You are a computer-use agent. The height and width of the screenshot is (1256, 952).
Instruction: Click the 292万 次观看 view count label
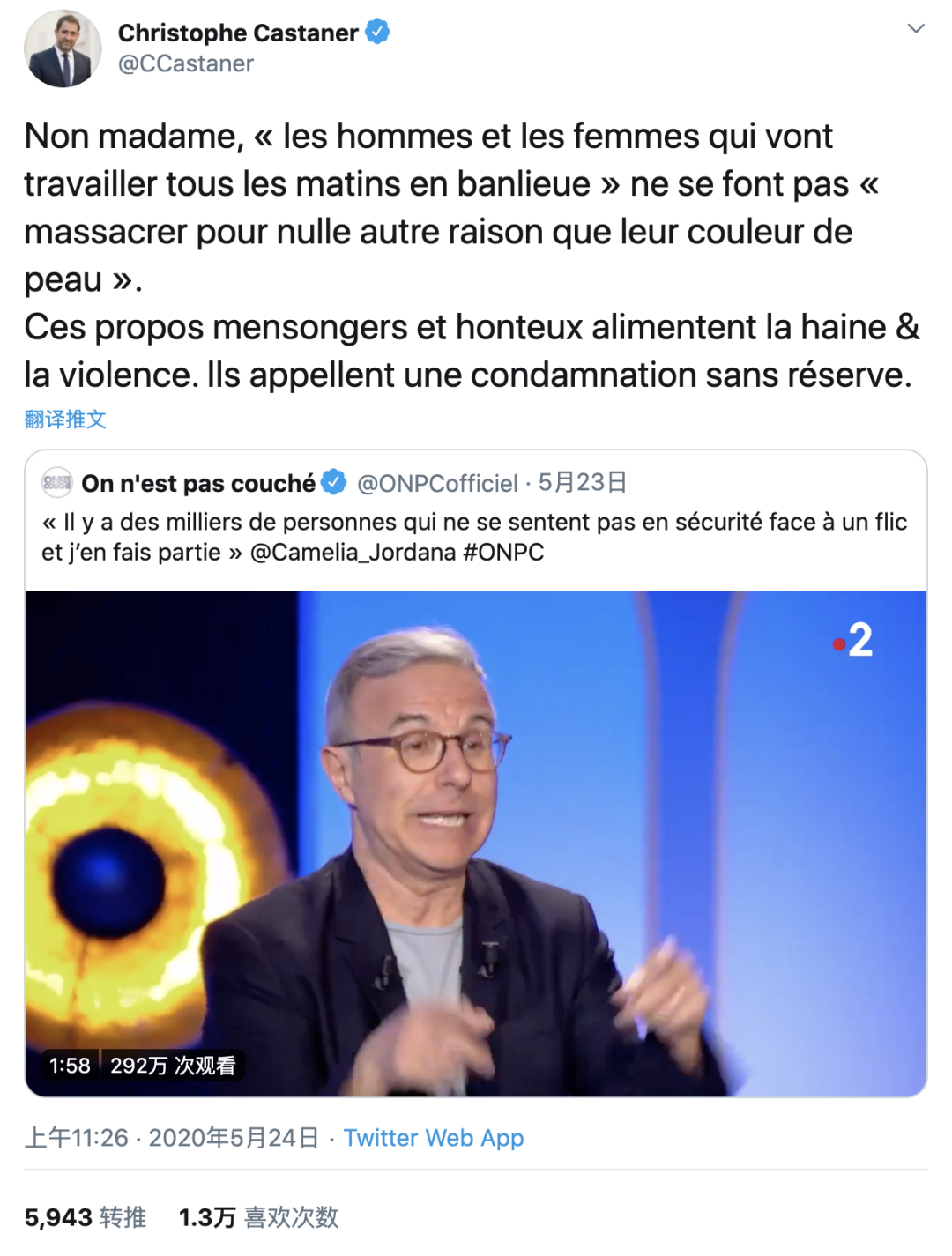click(173, 1066)
